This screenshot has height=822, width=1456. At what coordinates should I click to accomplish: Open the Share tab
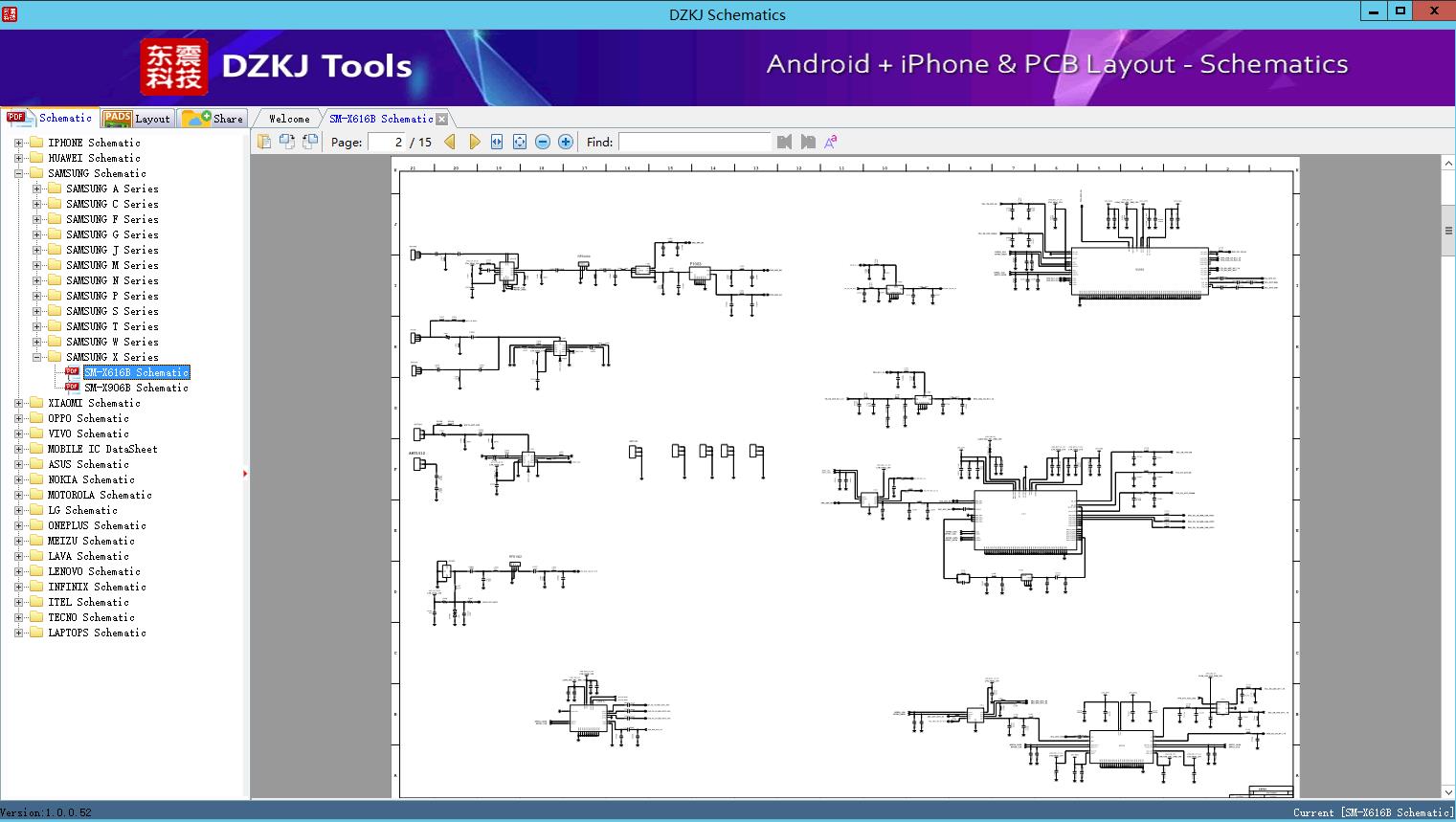213,118
